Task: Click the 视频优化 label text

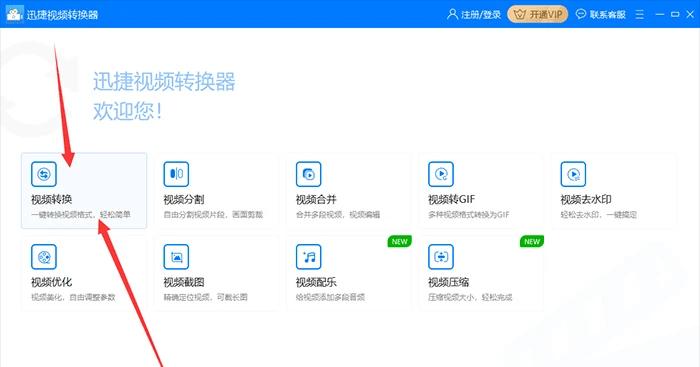Action: point(51,282)
